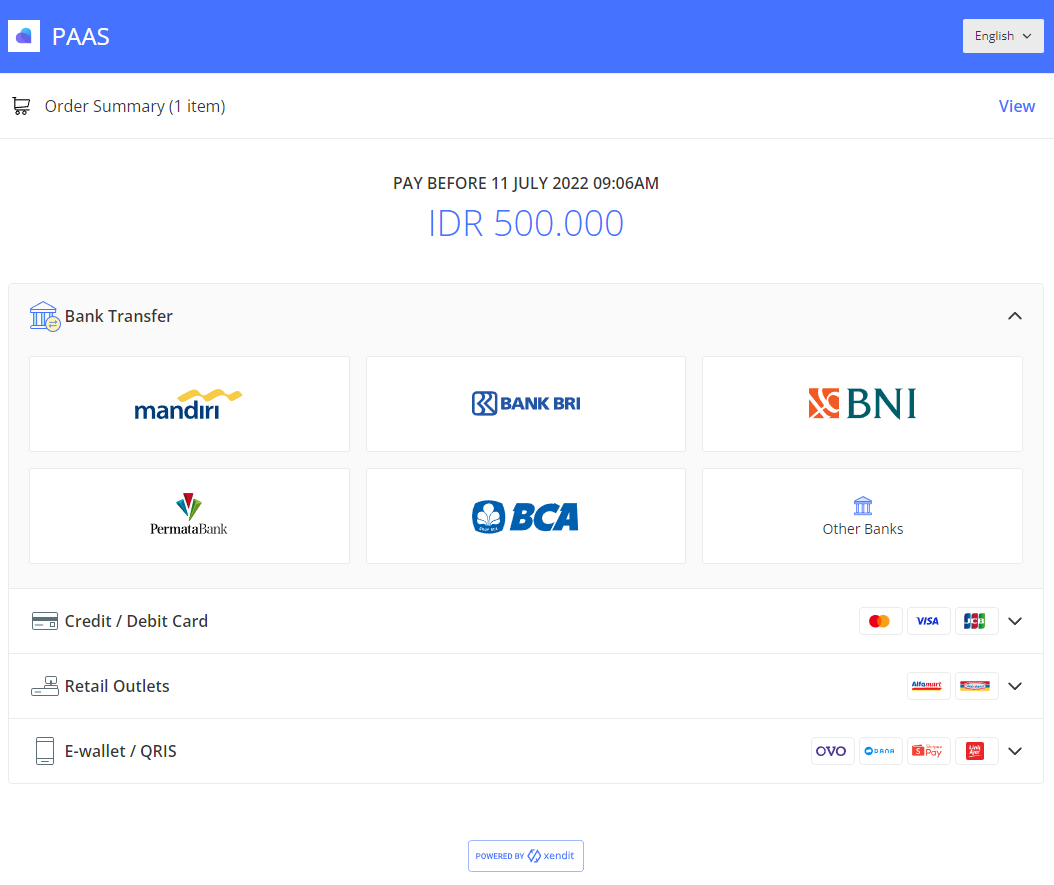
Task: Collapse the Bank Transfer section chevron
Action: point(1014,316)
